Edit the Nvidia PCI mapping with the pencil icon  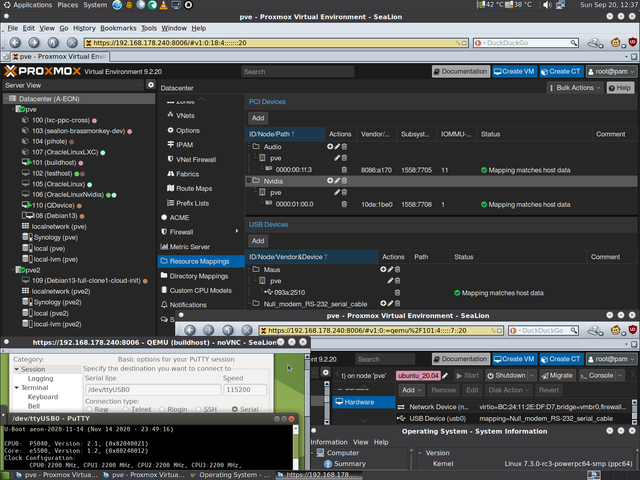coord(337,181)
